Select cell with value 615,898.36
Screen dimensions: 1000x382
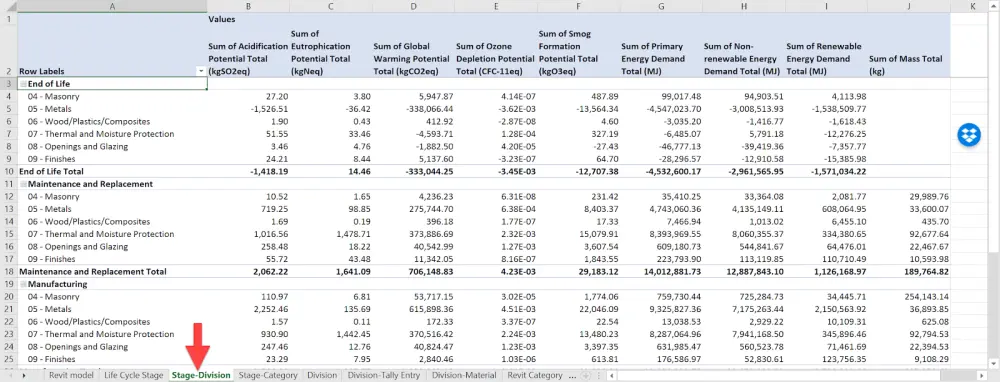pos(413,309)
